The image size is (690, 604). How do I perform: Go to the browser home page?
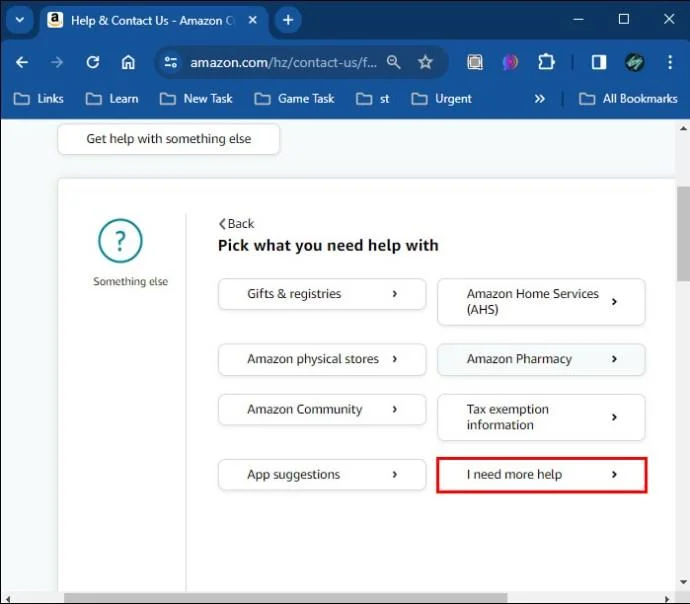click(128, 62)
